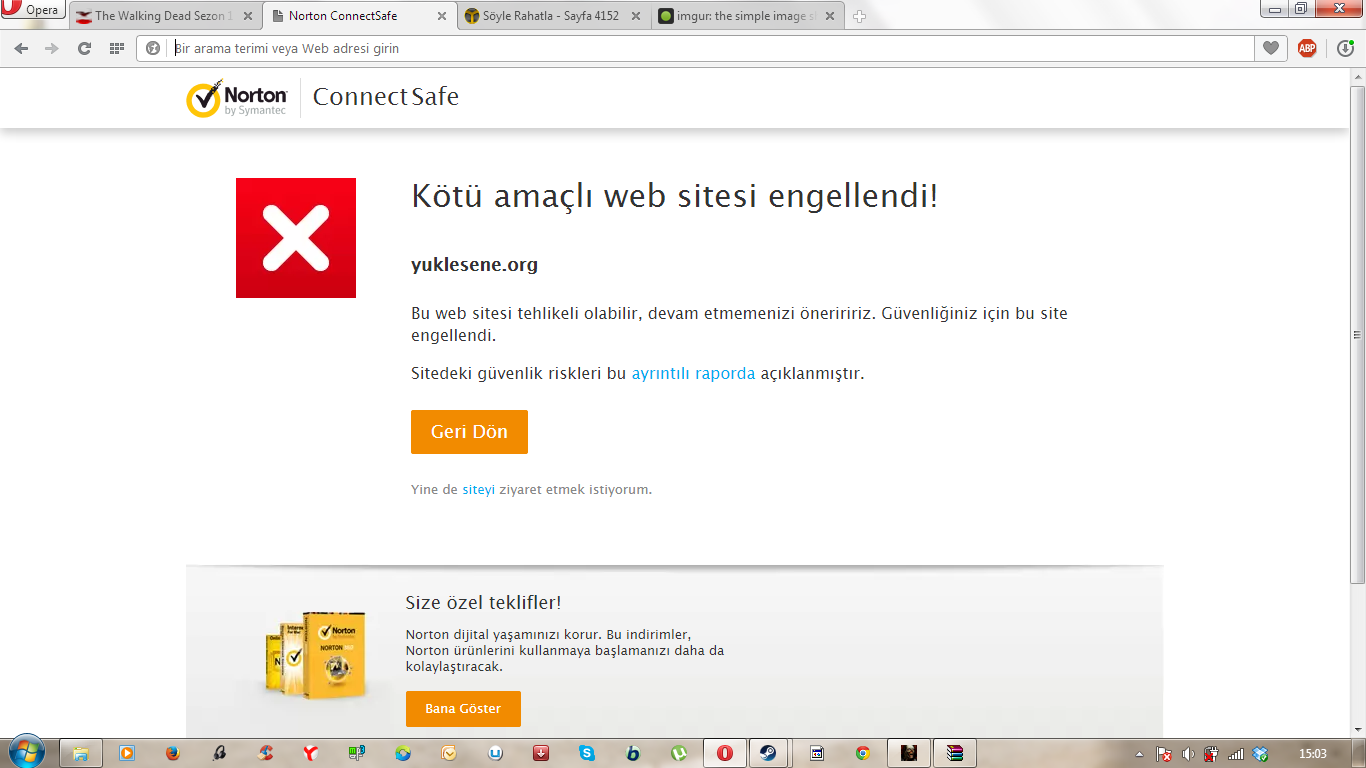The image size is (1366, 768).
Task: Click the Norton product boxes image
Action: click(x=314, y=655)
